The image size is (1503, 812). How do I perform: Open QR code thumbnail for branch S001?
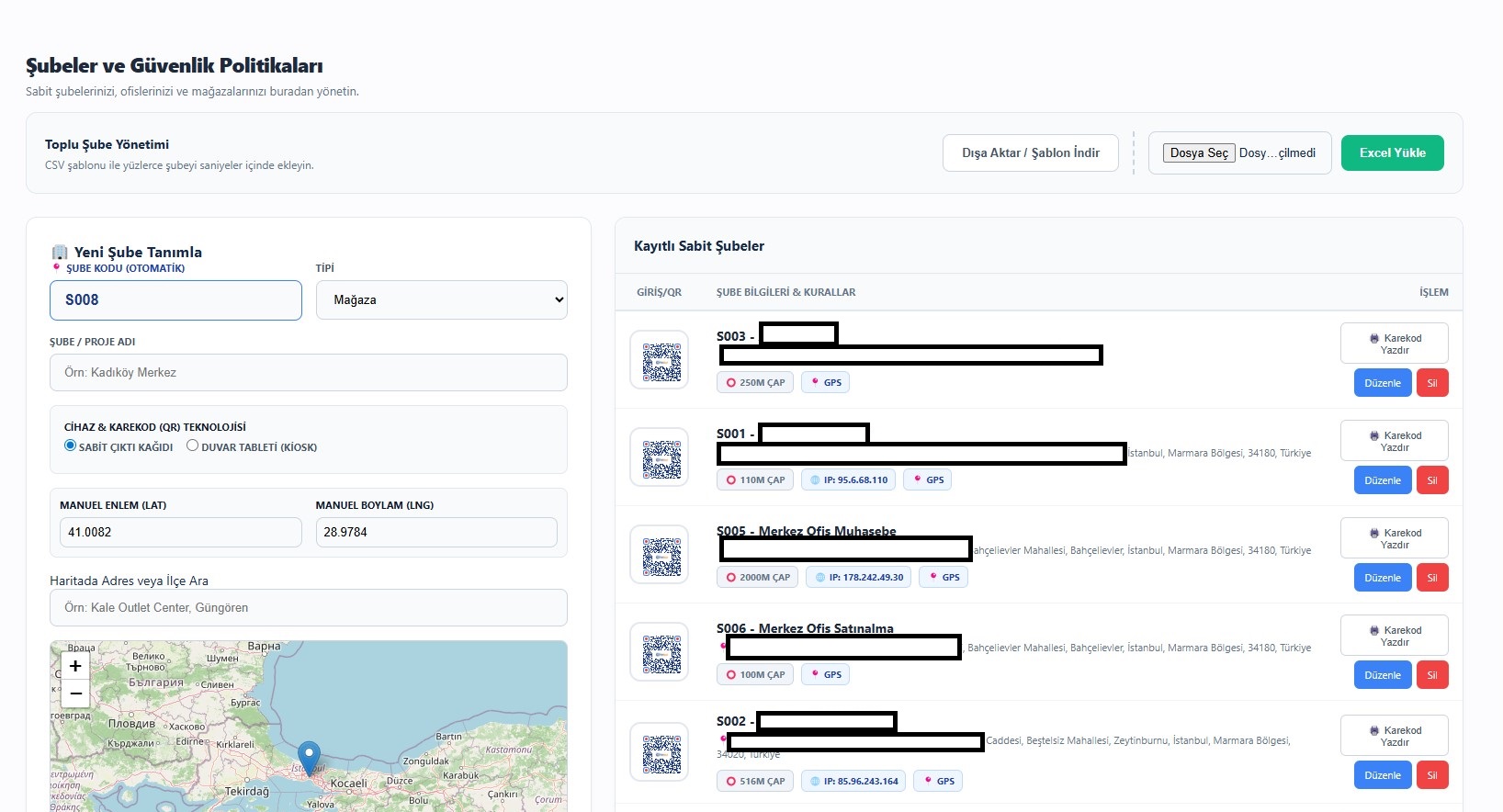[x=659, y=457]
